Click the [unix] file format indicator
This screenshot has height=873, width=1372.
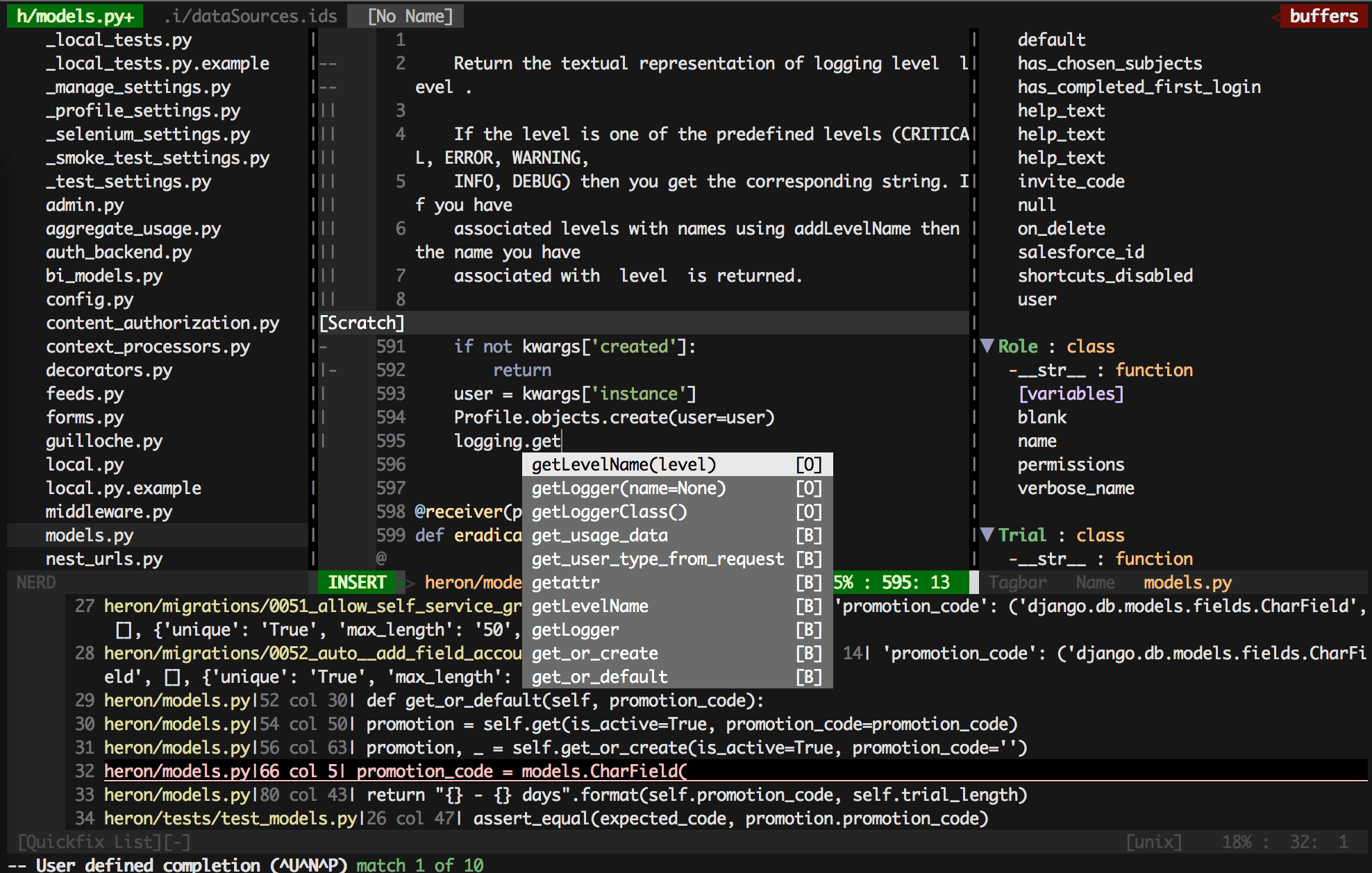(x=1155, y=841)
